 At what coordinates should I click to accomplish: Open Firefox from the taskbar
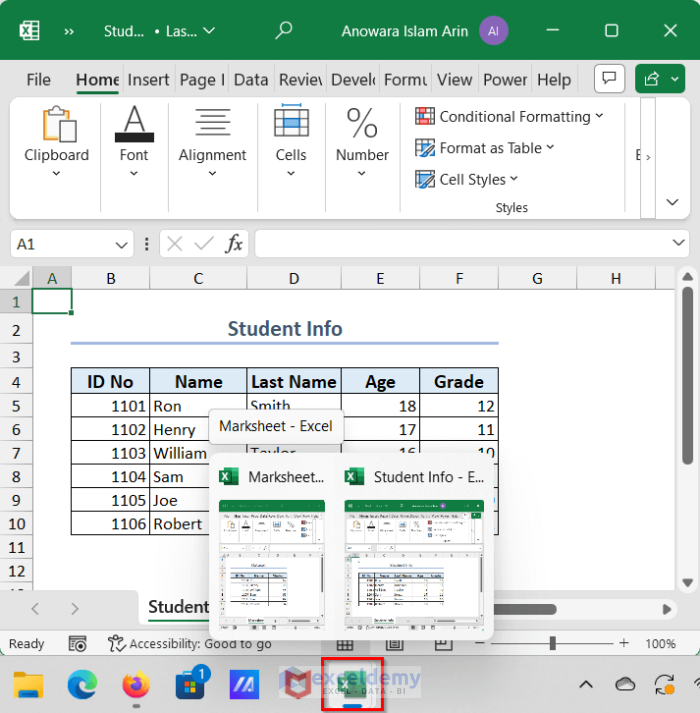(x=136, y=685)
